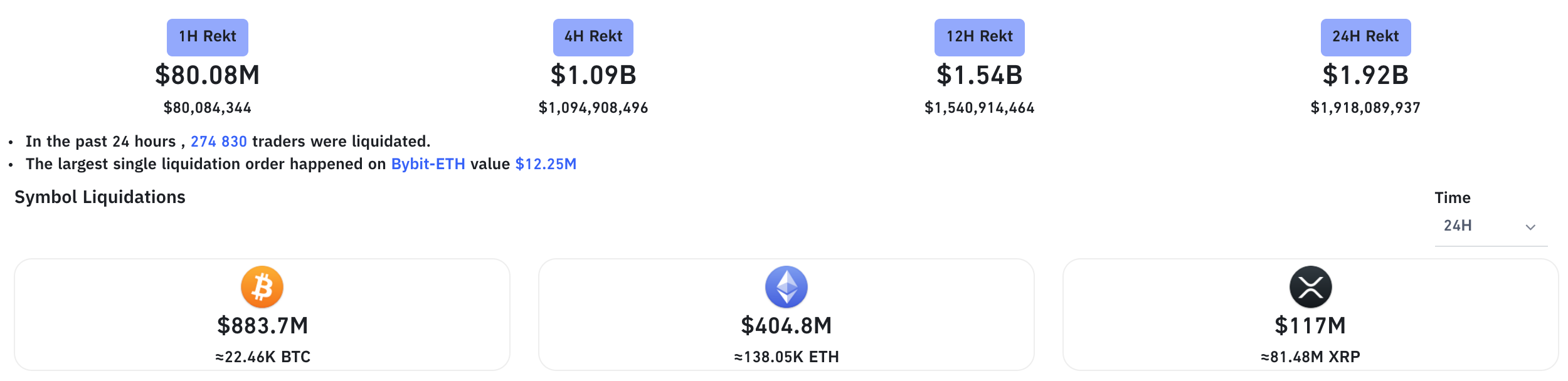Click the XRP coin icon
This screenshot has width=1568, height=381.
(x=1310, y=287)
